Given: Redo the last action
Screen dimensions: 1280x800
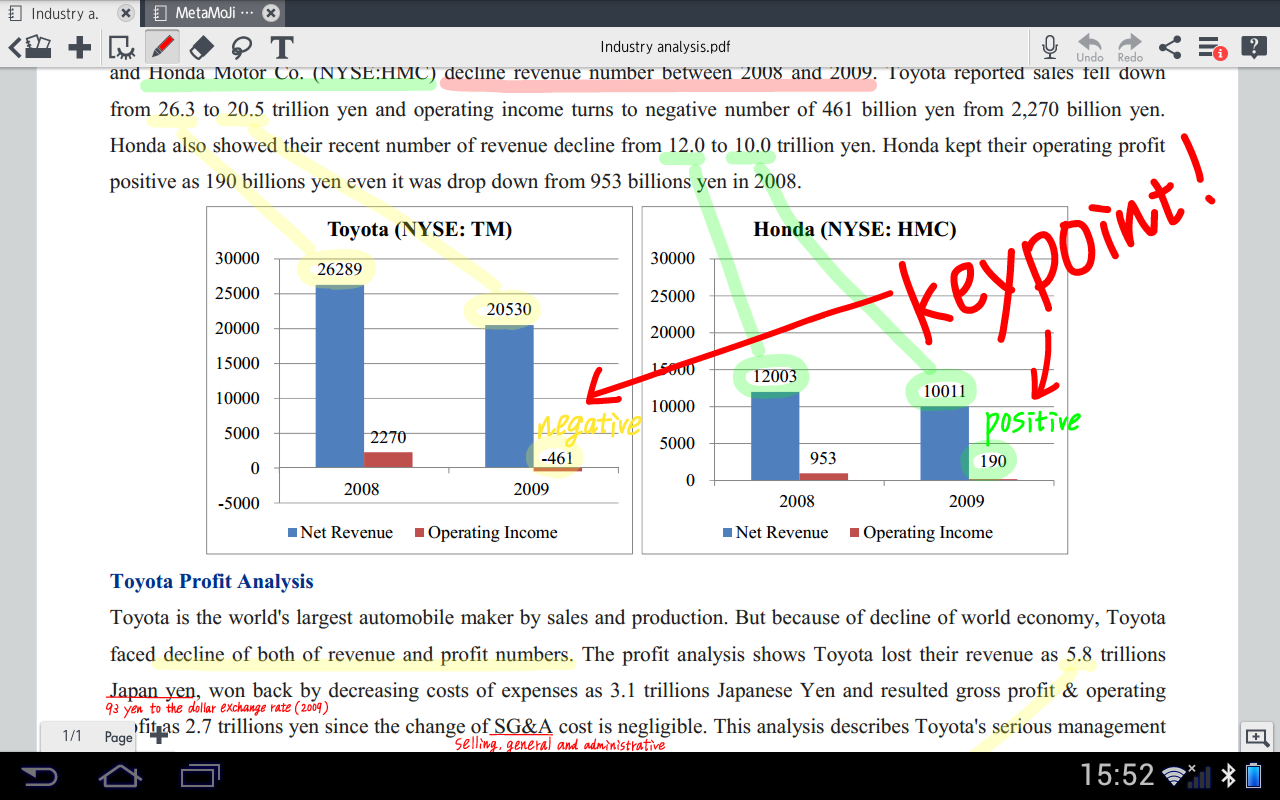Looking at the screenshot, I should click(x=1130, y=47).
